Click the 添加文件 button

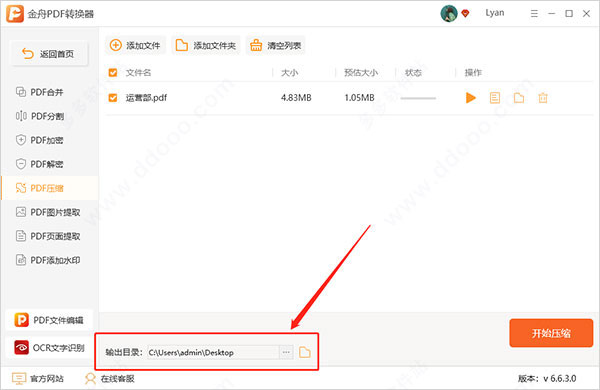point(135,46)
